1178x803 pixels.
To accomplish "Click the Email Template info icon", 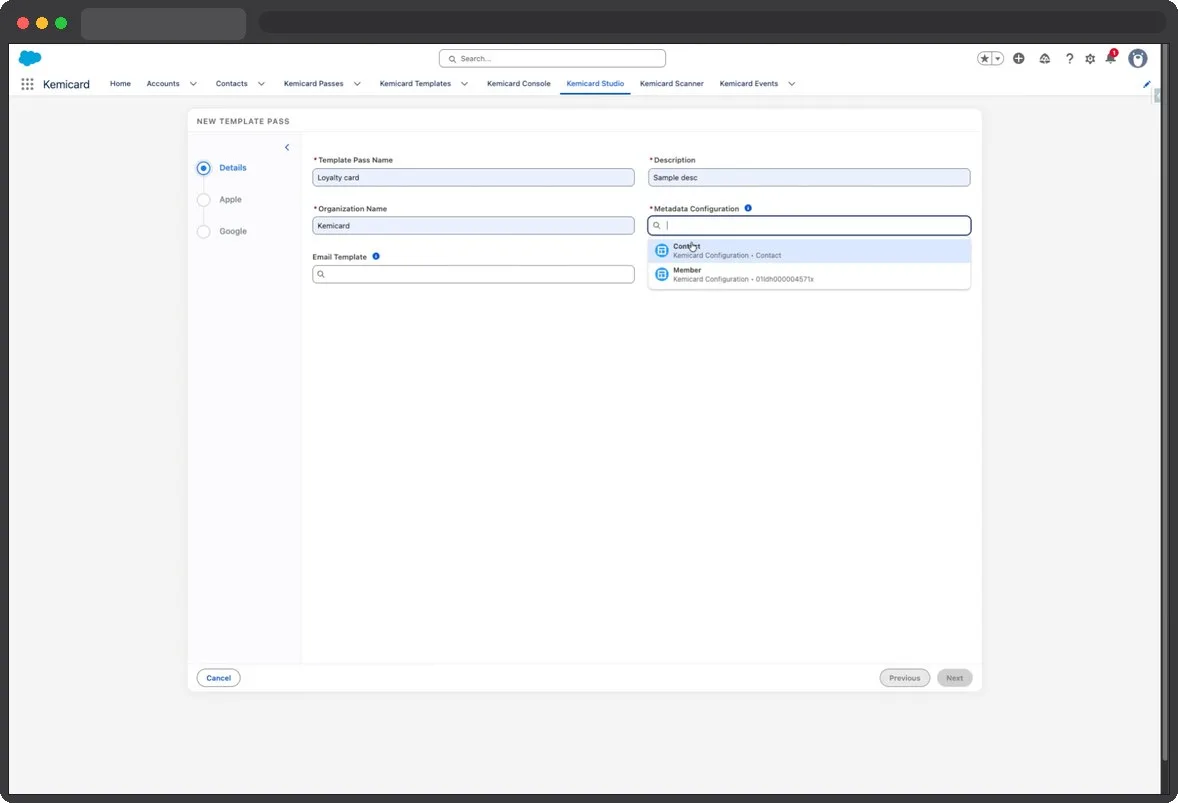I will click(x=376, y=256).
